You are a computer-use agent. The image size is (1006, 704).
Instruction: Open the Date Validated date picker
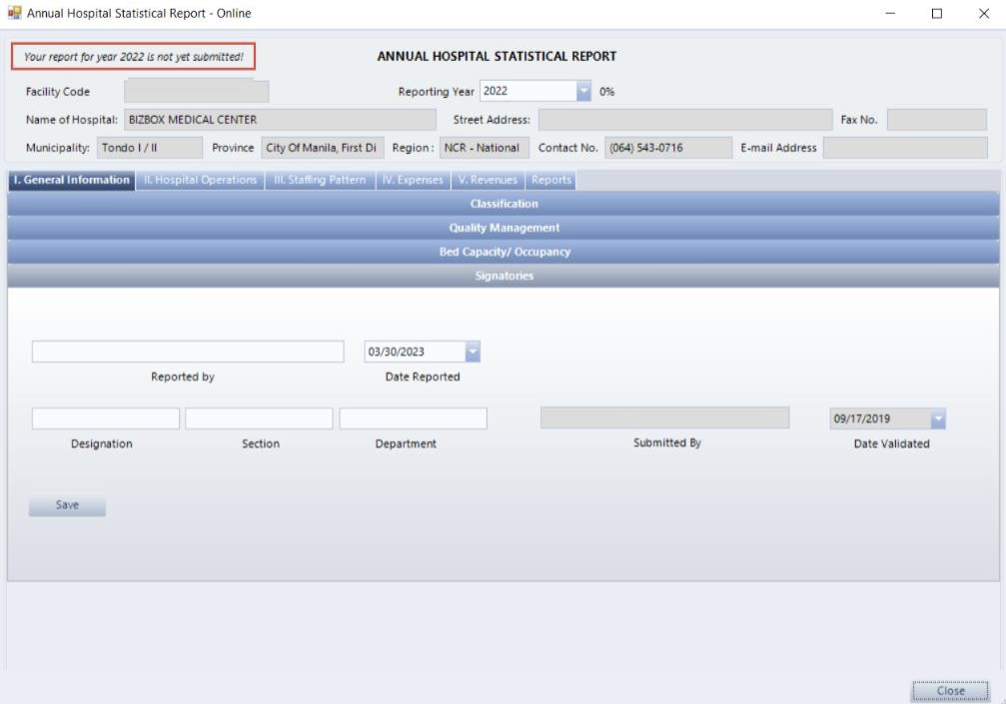(937, 419)
